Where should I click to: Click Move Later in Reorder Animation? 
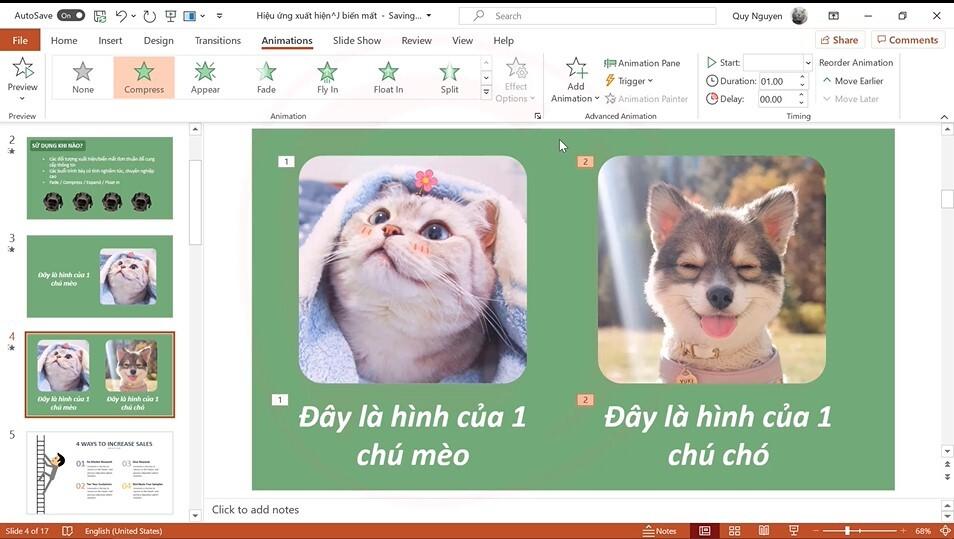click(x=851, y=99)
